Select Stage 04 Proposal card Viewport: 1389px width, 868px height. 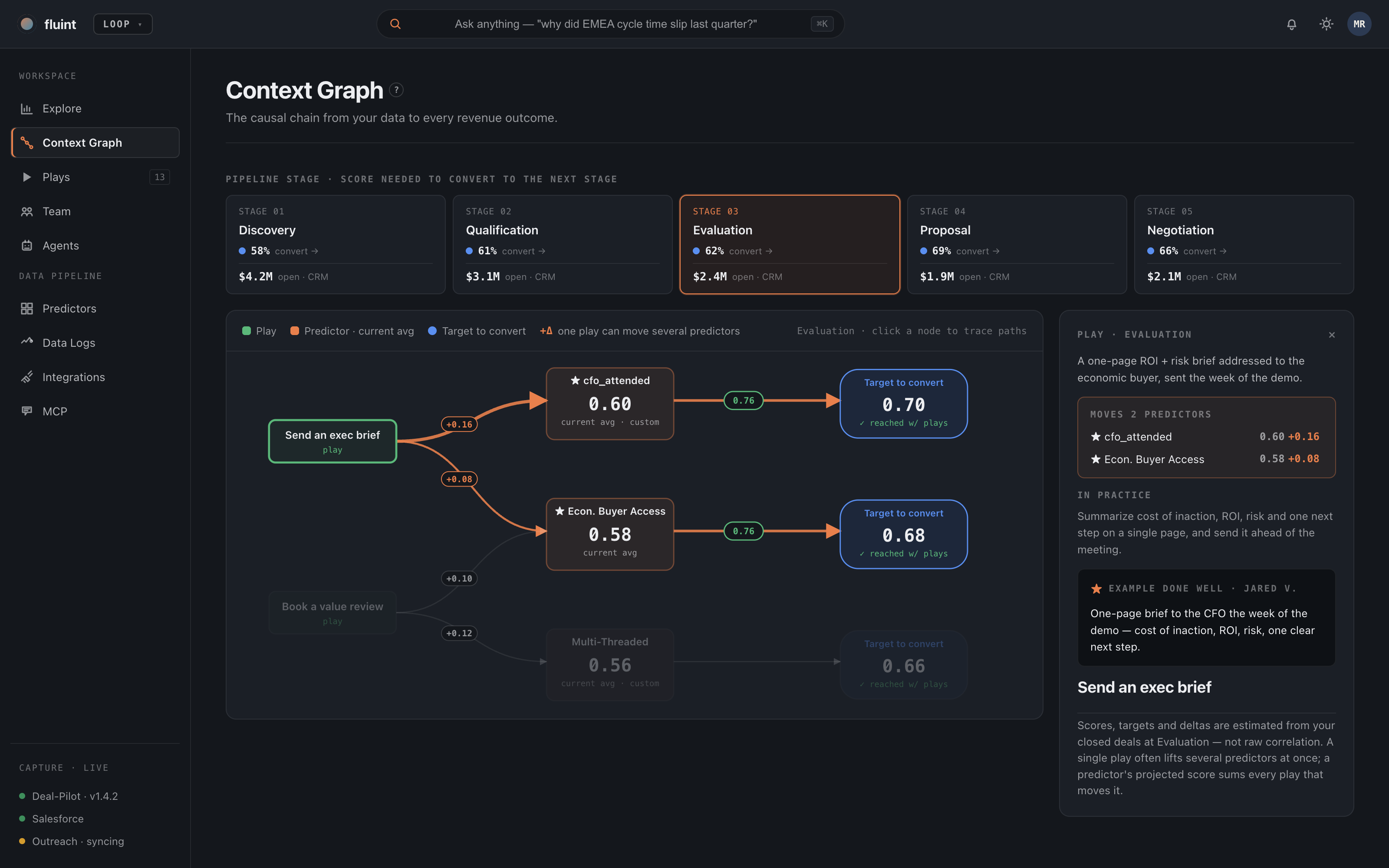(x=1017, y=244)
